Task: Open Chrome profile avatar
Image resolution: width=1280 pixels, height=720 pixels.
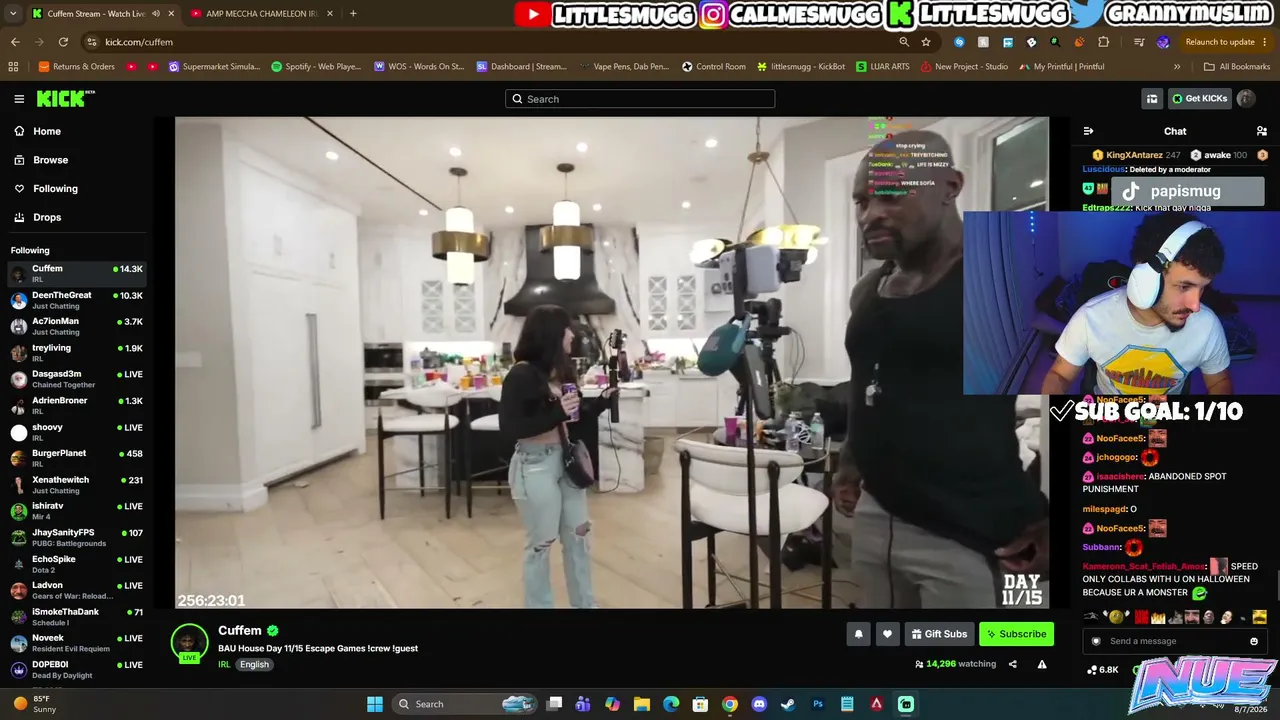Action: 1163,42
